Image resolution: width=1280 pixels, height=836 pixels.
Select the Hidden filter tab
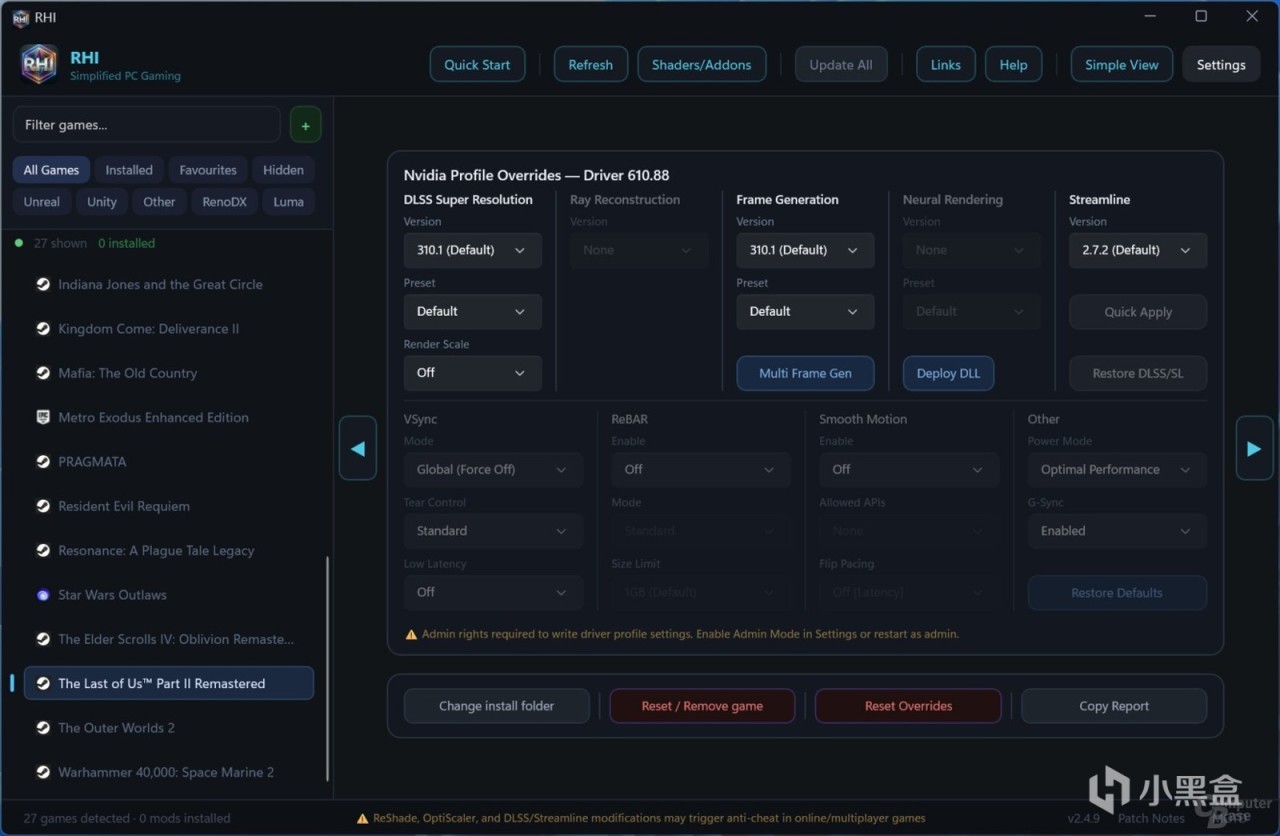283,170
